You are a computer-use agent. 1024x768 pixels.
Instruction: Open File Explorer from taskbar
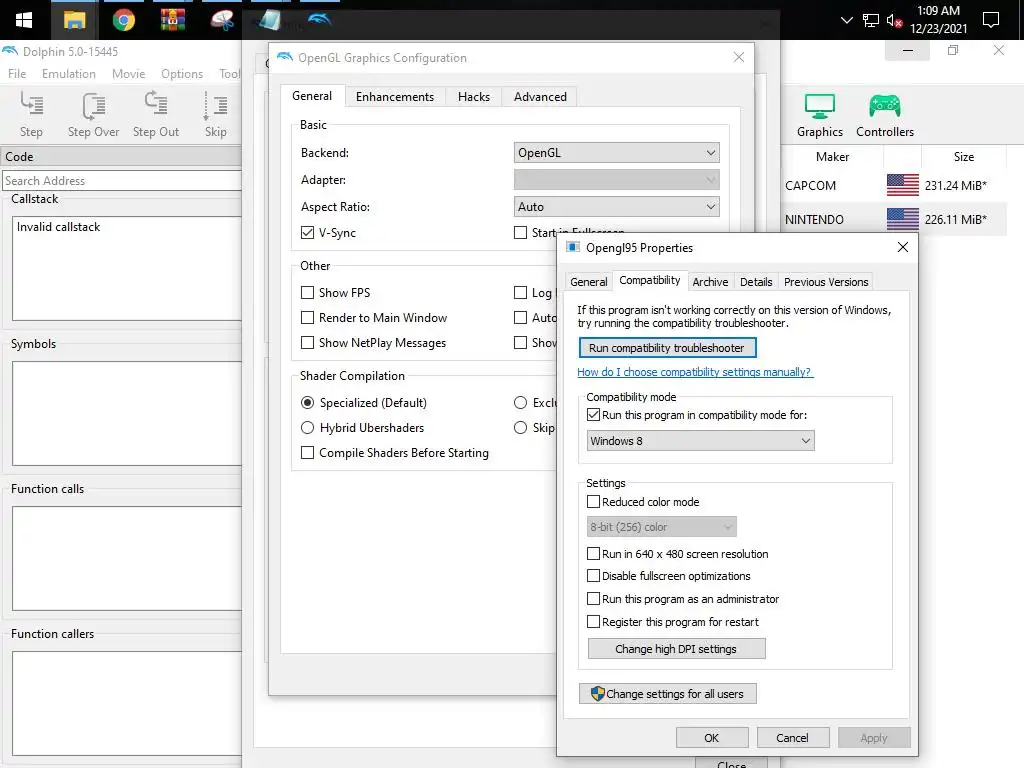74,21
